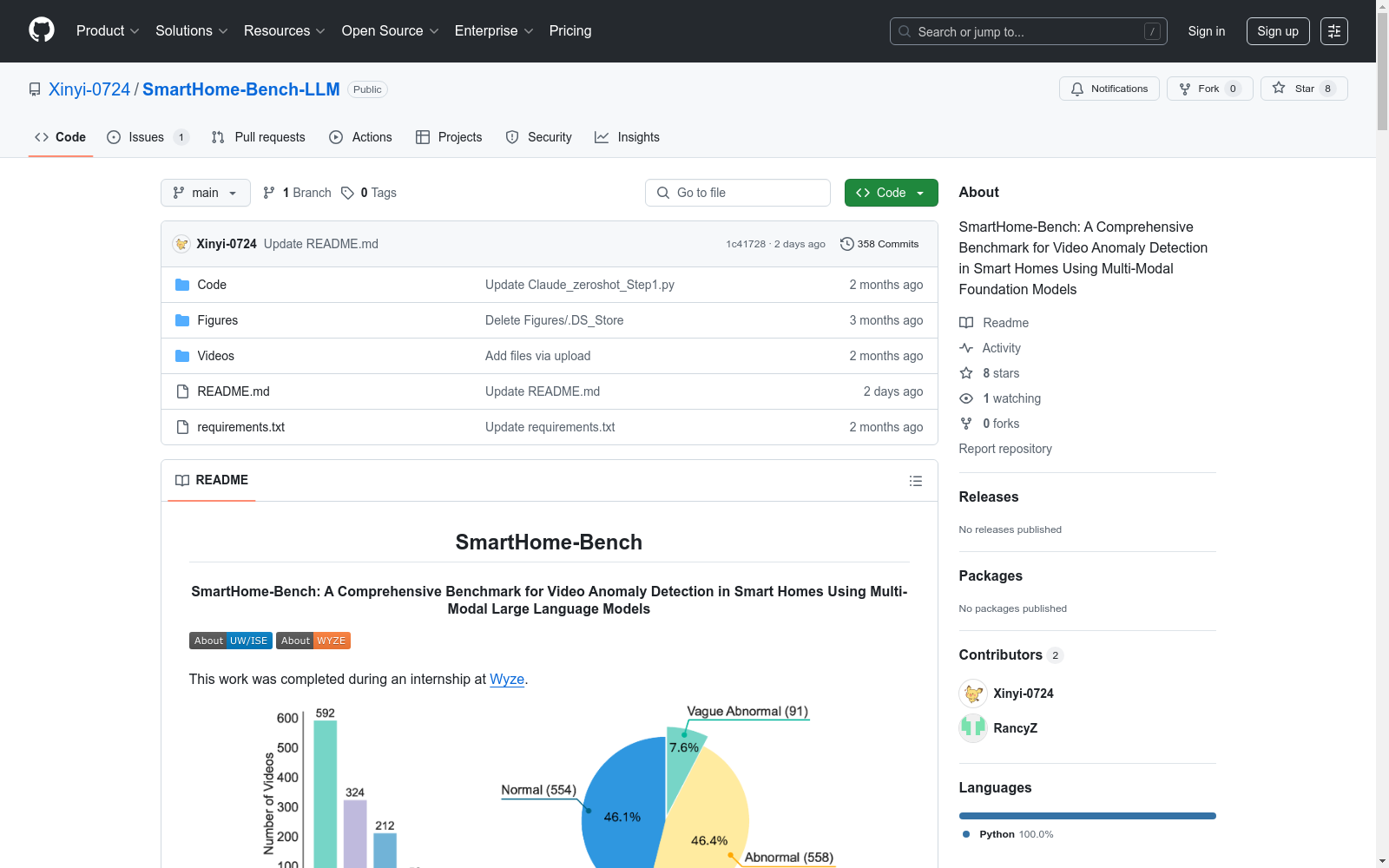The height and width of the screenshot is (868, 1389).
Task: Expand the Enterprise menu
Action: [x=494, y=30]
